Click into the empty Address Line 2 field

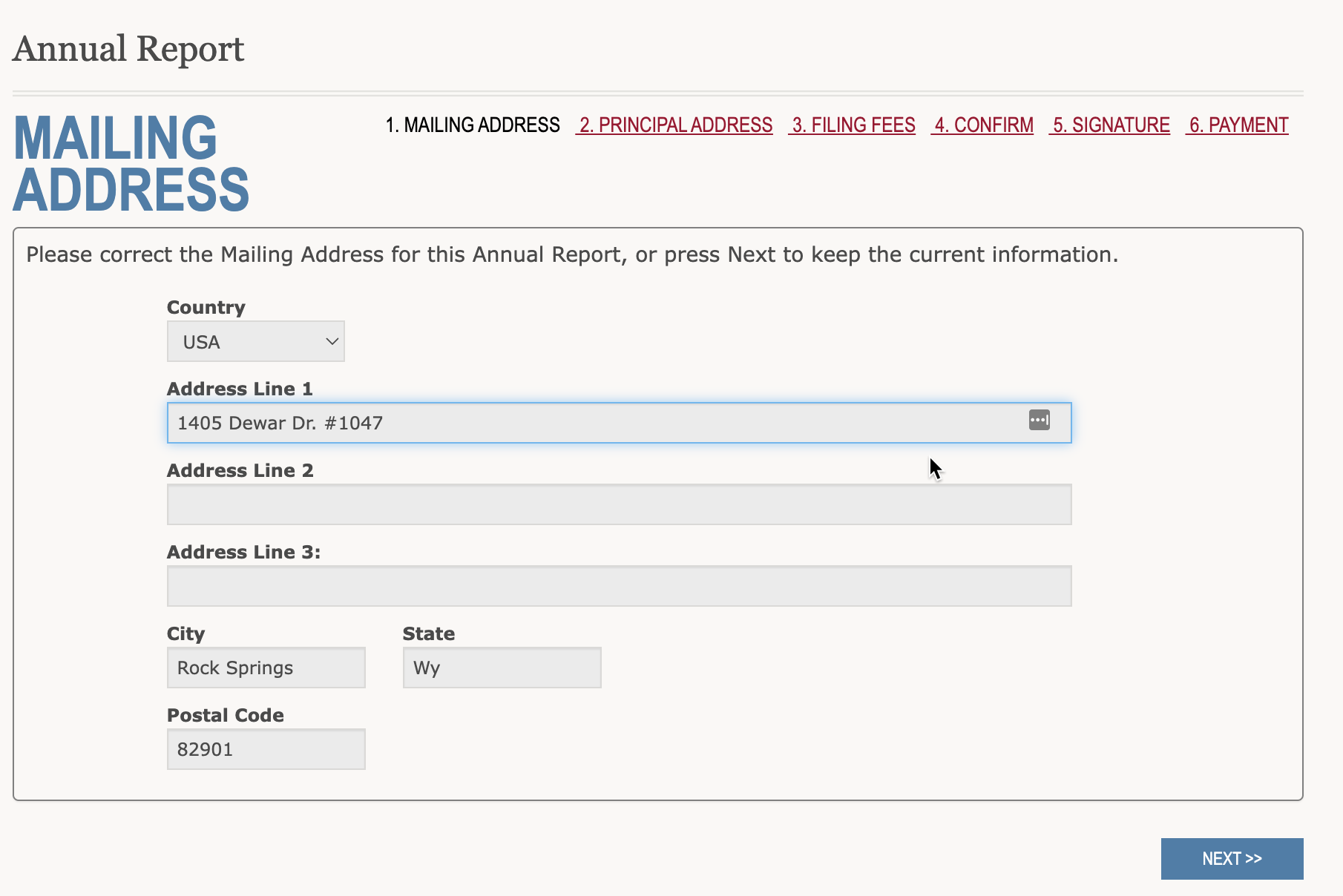(619, 505)
